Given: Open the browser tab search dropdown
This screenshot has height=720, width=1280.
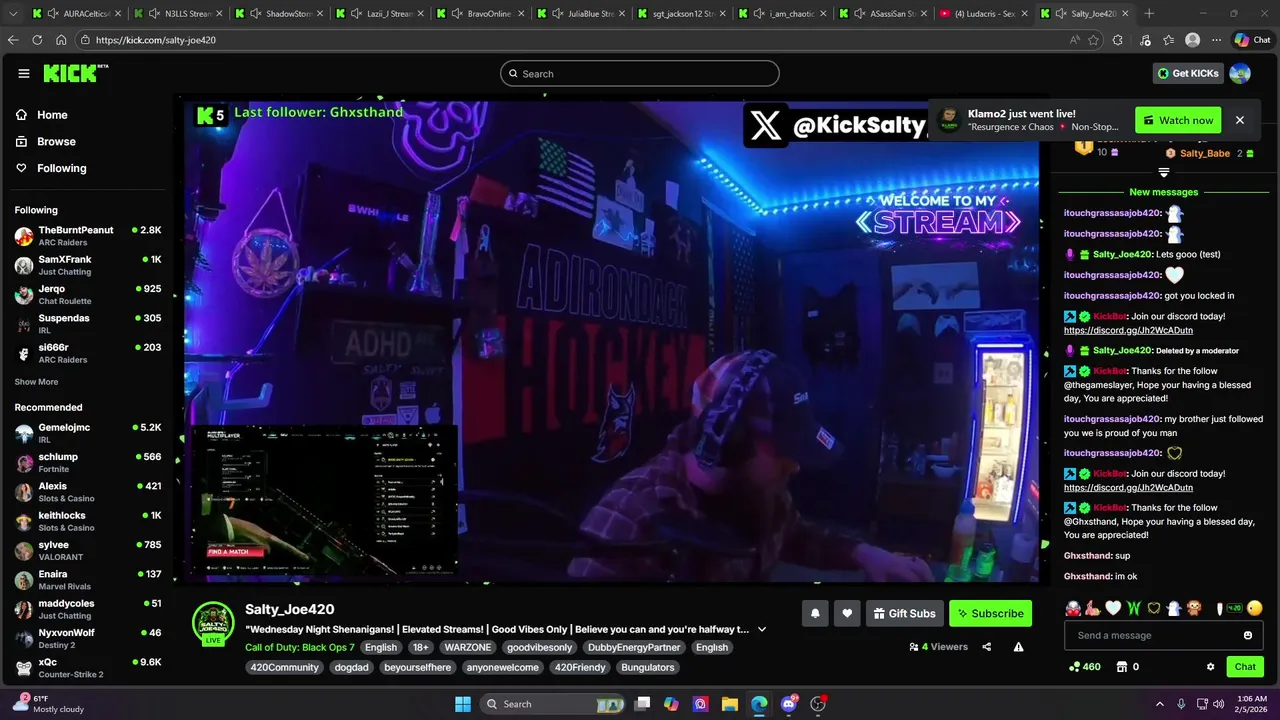Looking at the screenshot, I should (12, 13).
